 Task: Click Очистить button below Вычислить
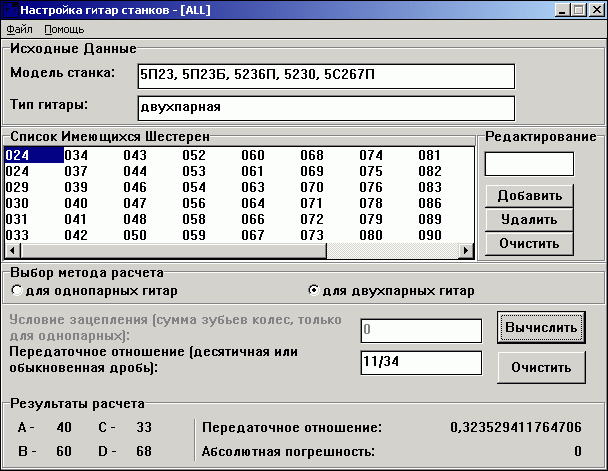coord(541,367)
